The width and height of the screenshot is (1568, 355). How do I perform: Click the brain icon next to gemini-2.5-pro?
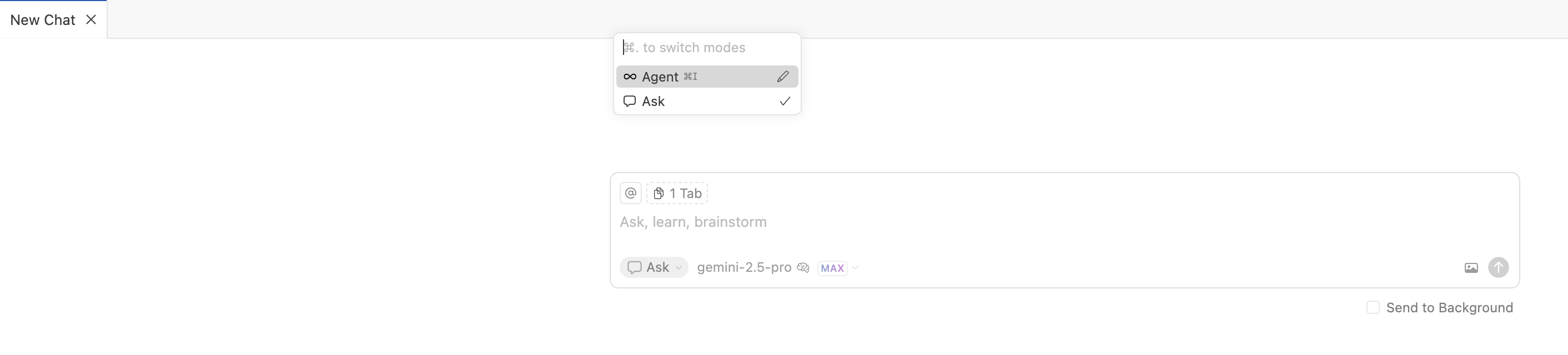point(803,267)
